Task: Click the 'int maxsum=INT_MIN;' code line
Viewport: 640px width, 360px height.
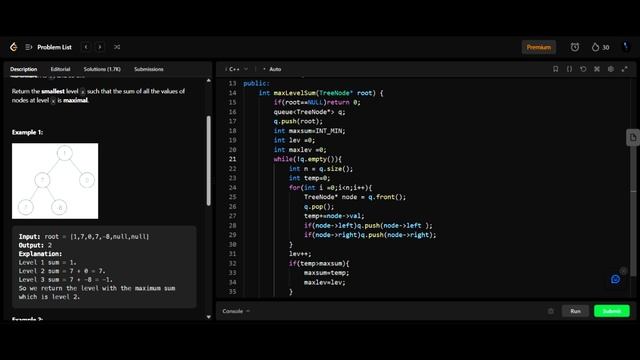Action: click(309, 131)
